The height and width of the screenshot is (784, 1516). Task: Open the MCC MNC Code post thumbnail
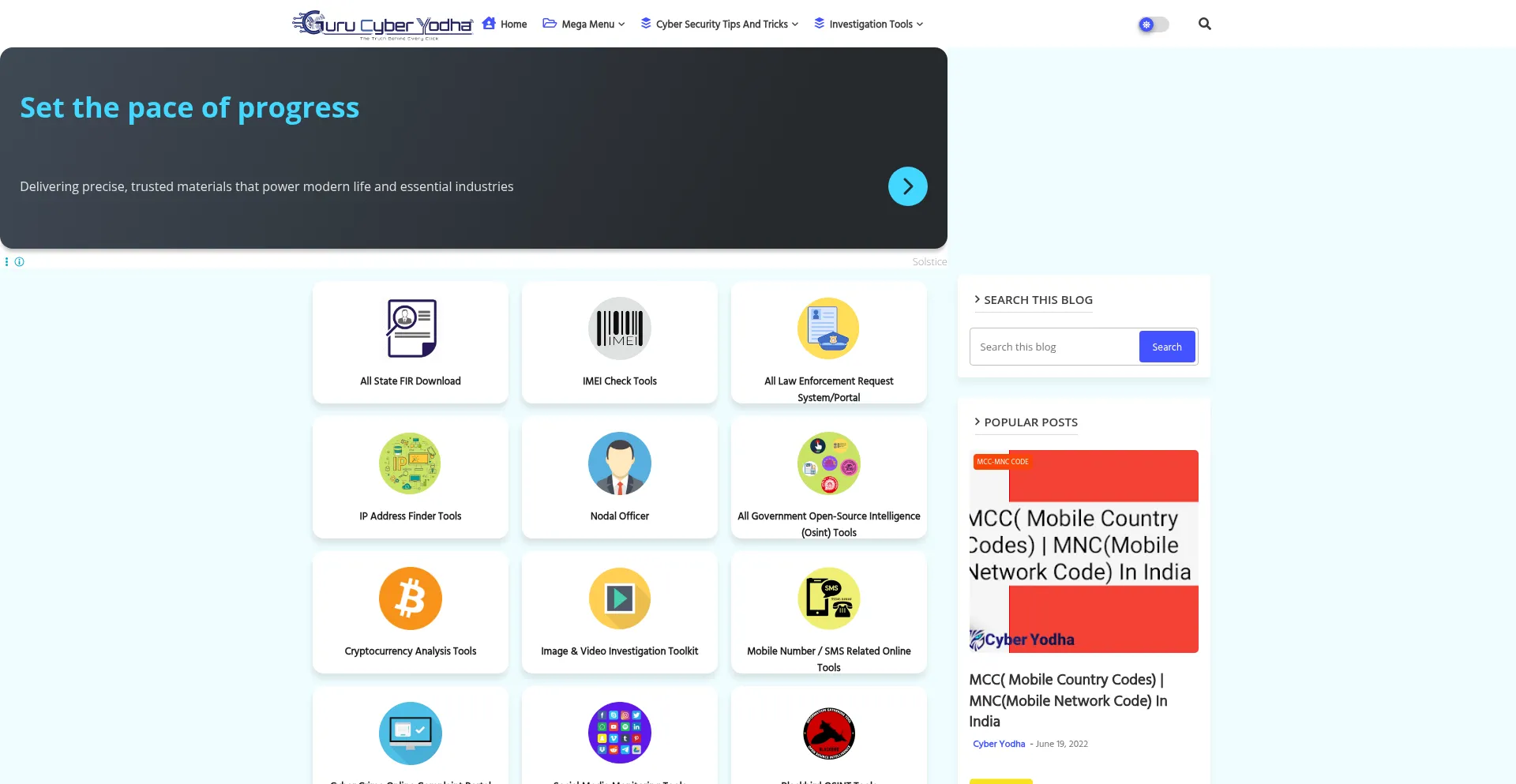click(1083, 551)
